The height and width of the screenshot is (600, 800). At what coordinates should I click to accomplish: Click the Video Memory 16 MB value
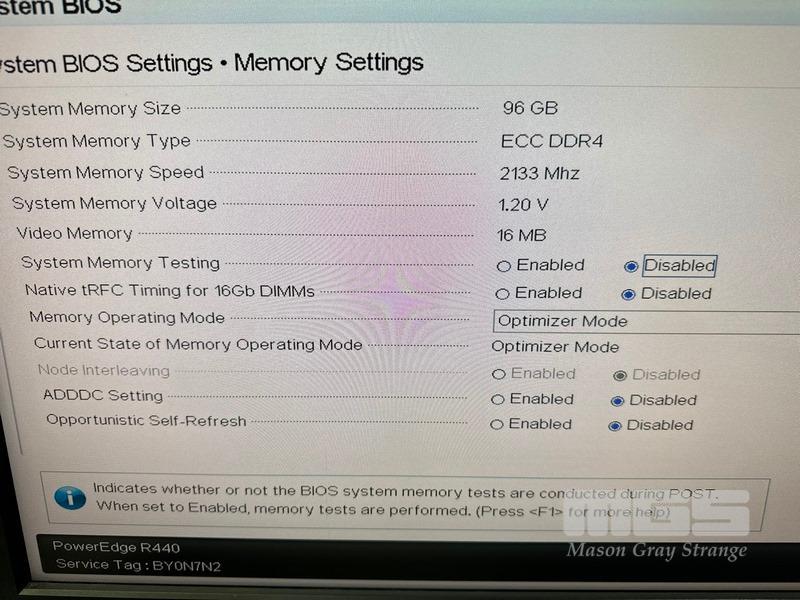[521, 235]
